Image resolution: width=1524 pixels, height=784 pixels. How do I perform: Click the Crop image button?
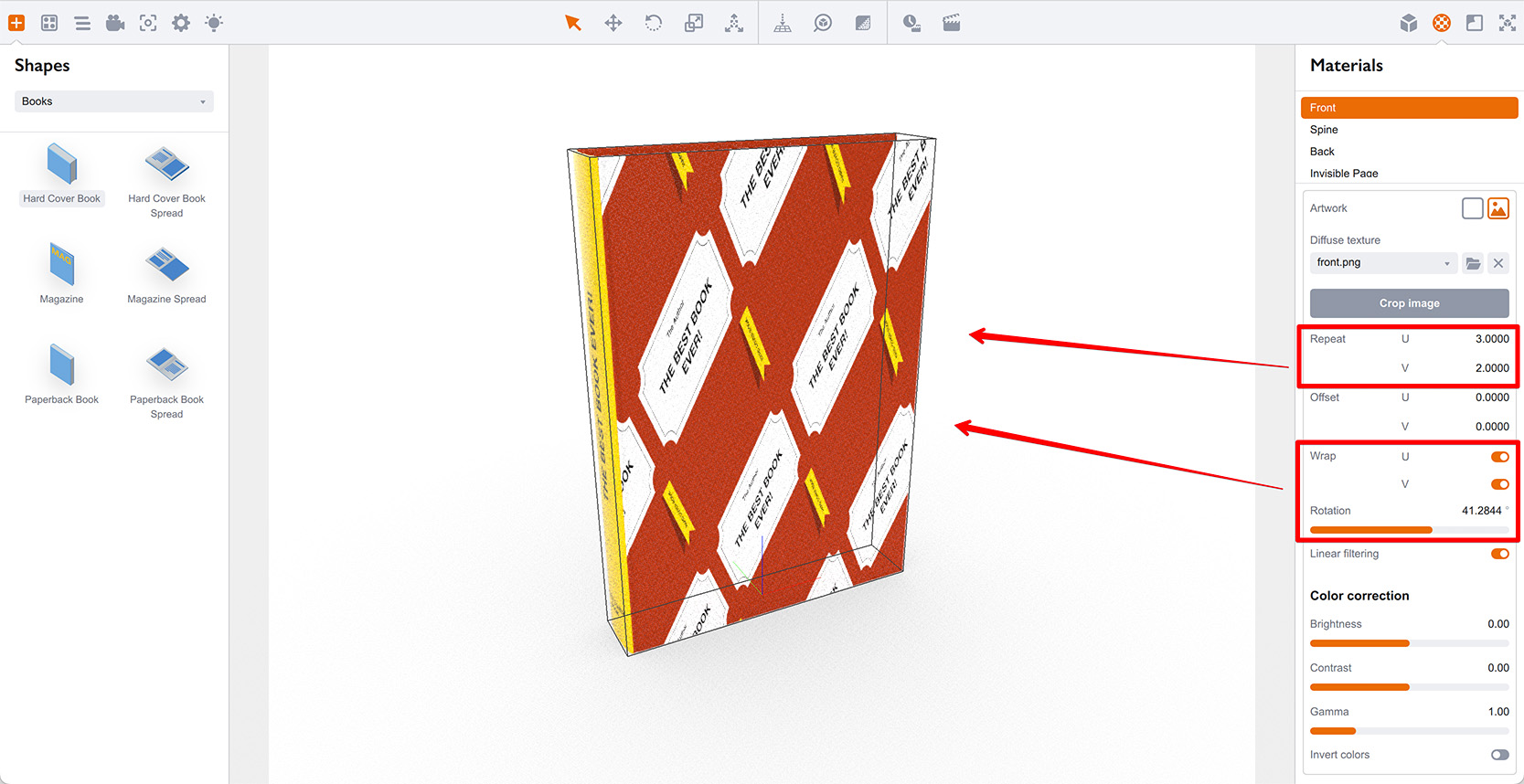[x=1409, y=303]
